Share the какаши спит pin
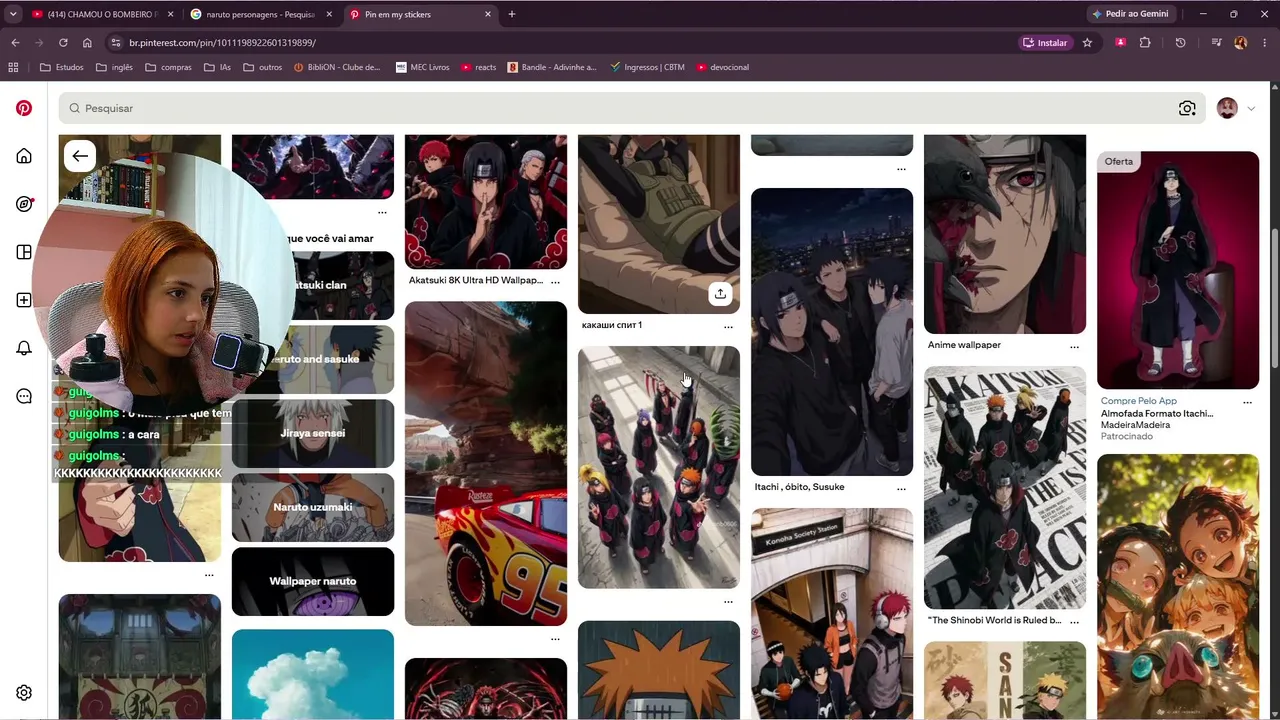 pos(720,294)
